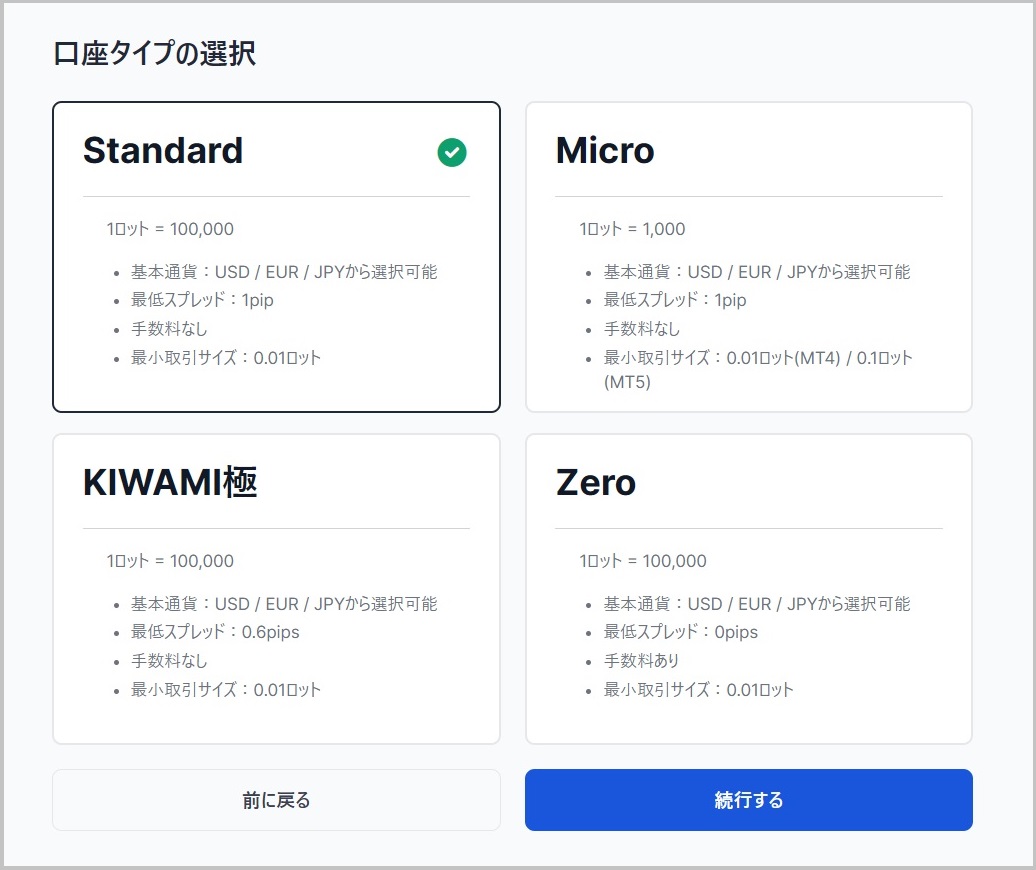The height and width of the screenshot is (870, 1036).
Task: Select the Micro account type card
Action: (x=748, y=256)
